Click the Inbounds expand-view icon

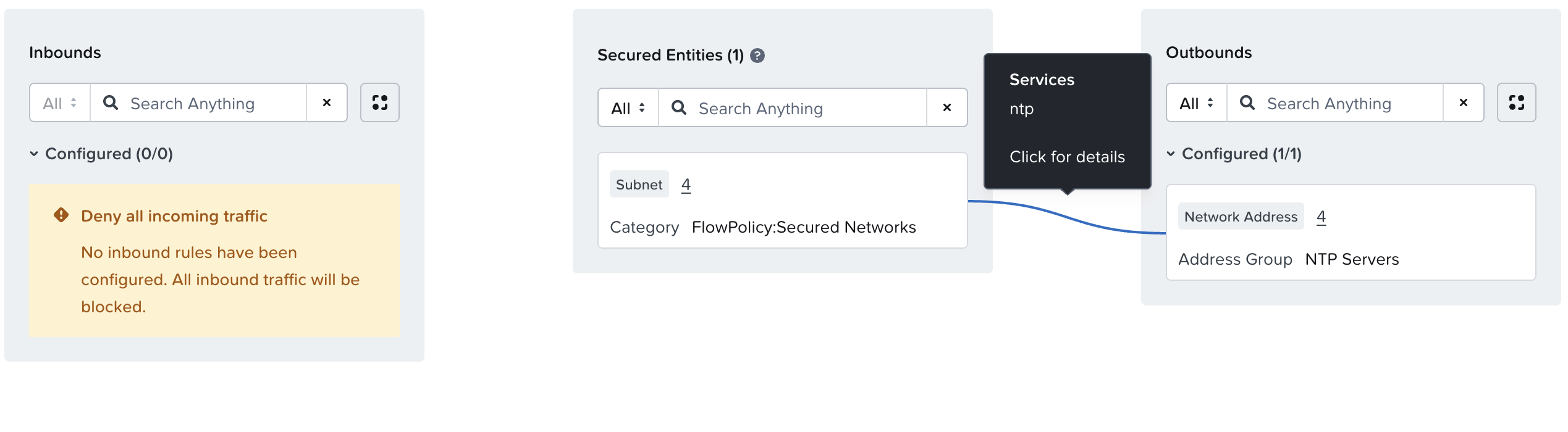(x=380, y=102)
